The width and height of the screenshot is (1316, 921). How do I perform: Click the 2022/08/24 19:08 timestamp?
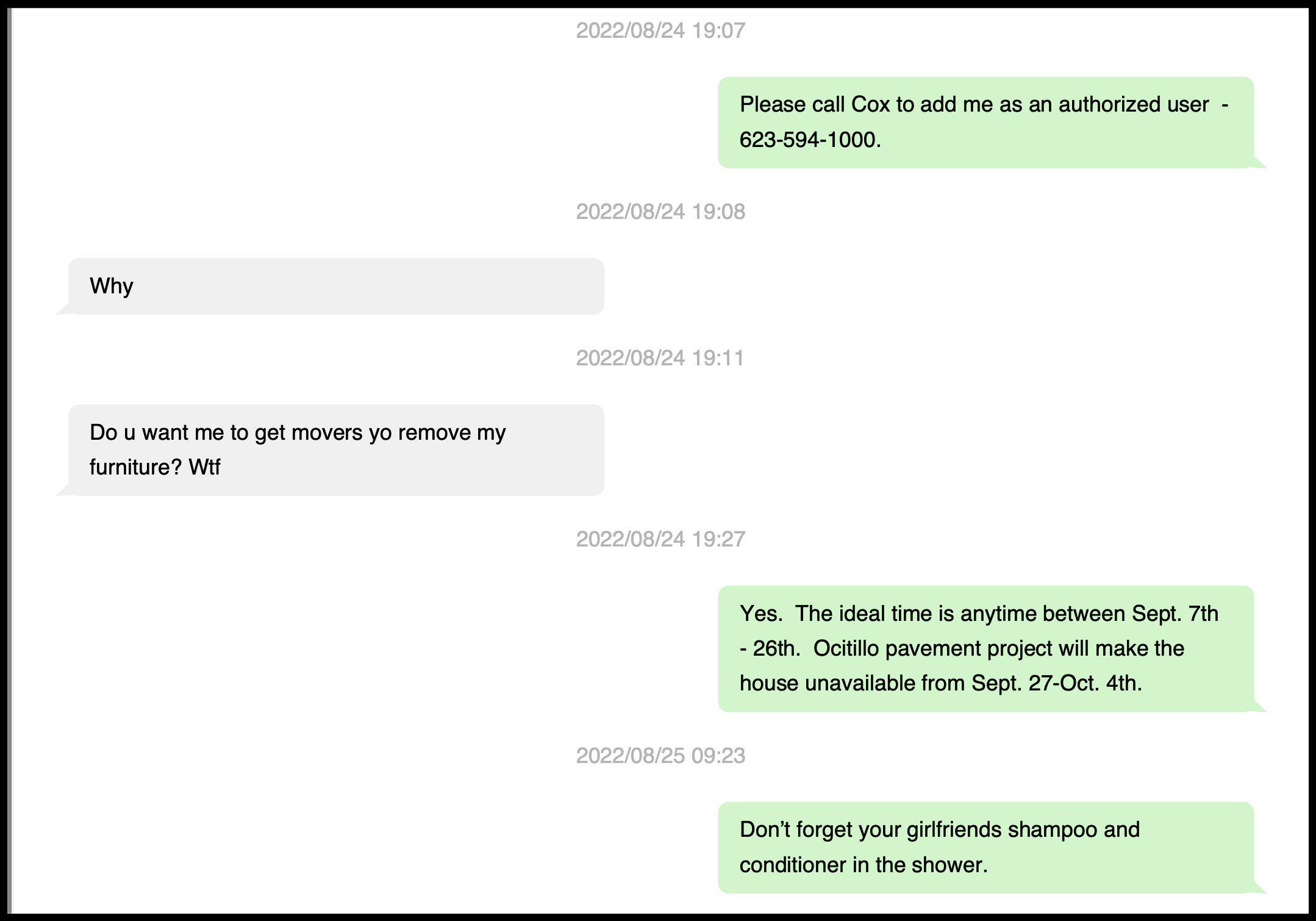coord(660,212)
